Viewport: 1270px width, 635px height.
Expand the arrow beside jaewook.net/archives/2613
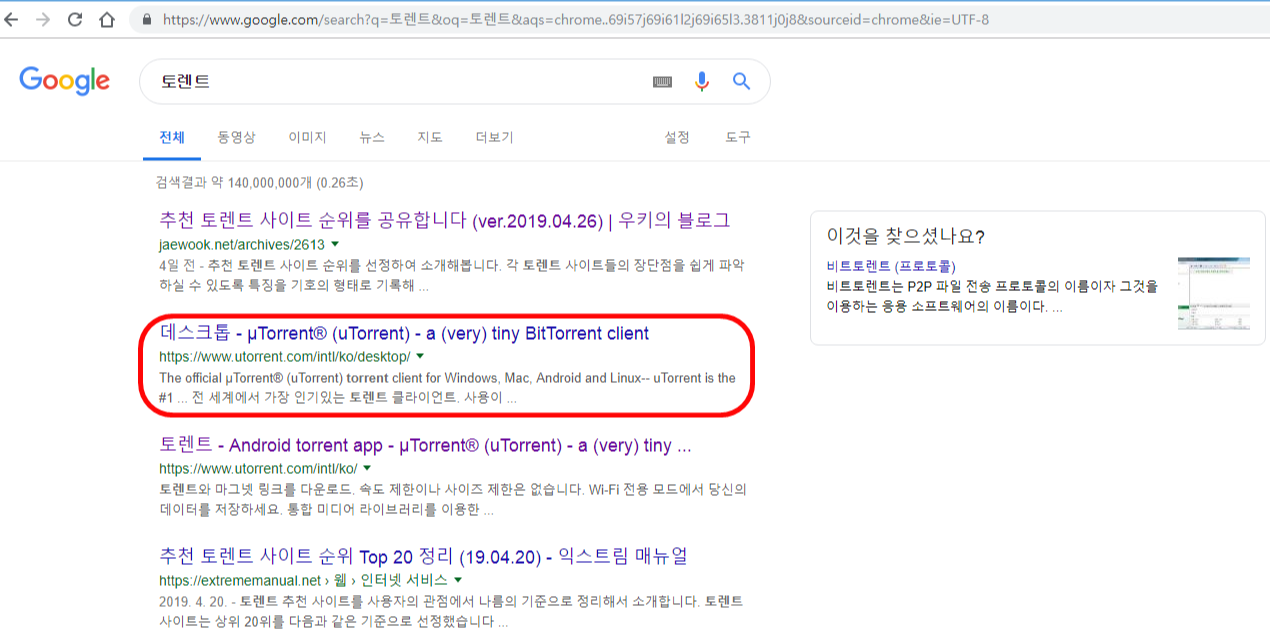335,244
